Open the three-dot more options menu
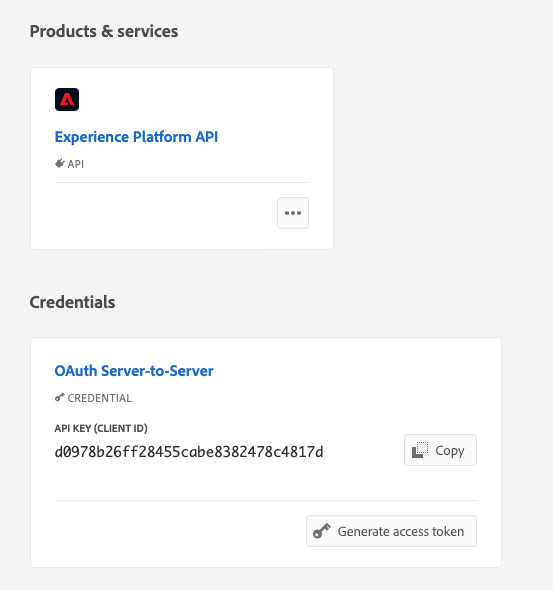553x590 pixels. coord(293,213)
